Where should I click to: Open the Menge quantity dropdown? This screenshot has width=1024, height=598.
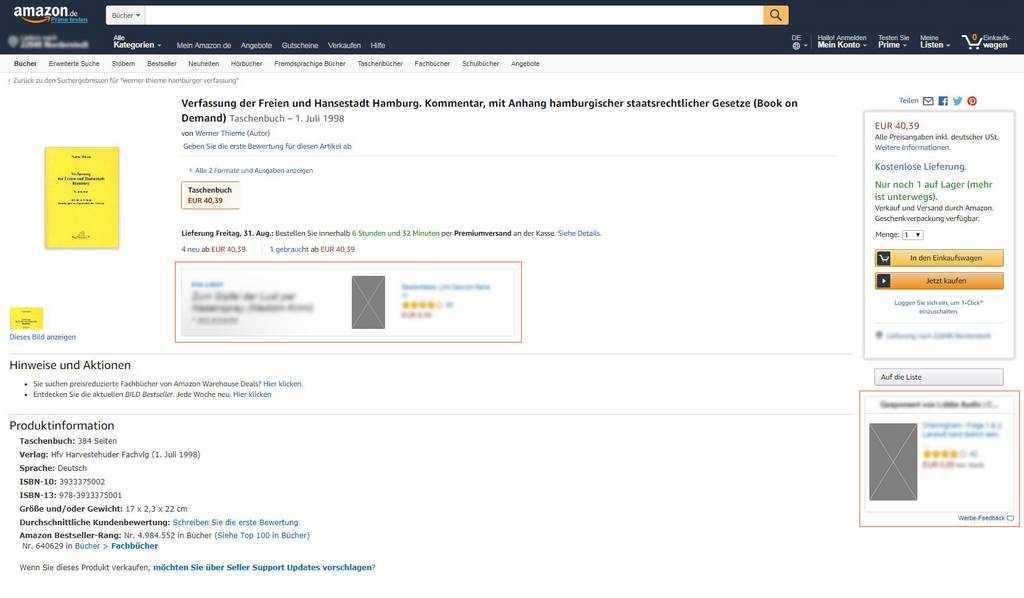pos(912,235)
